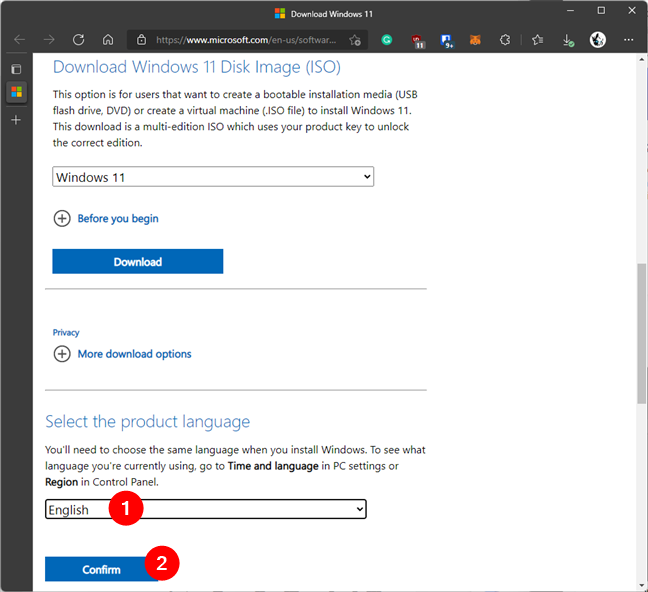Open Settings and more ellipsis menu

629,40
